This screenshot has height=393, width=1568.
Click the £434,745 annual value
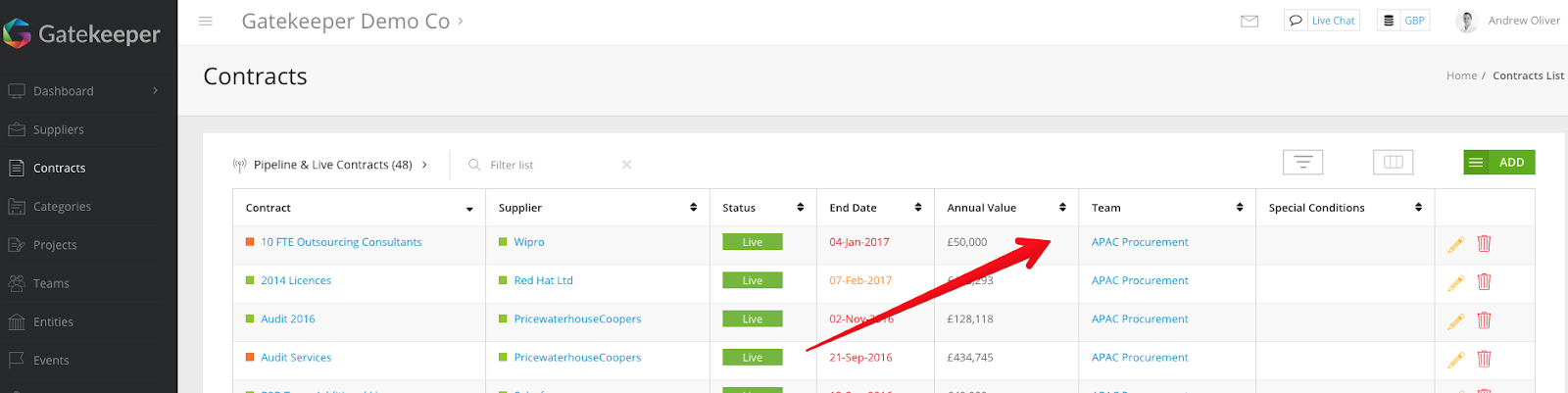970,358
